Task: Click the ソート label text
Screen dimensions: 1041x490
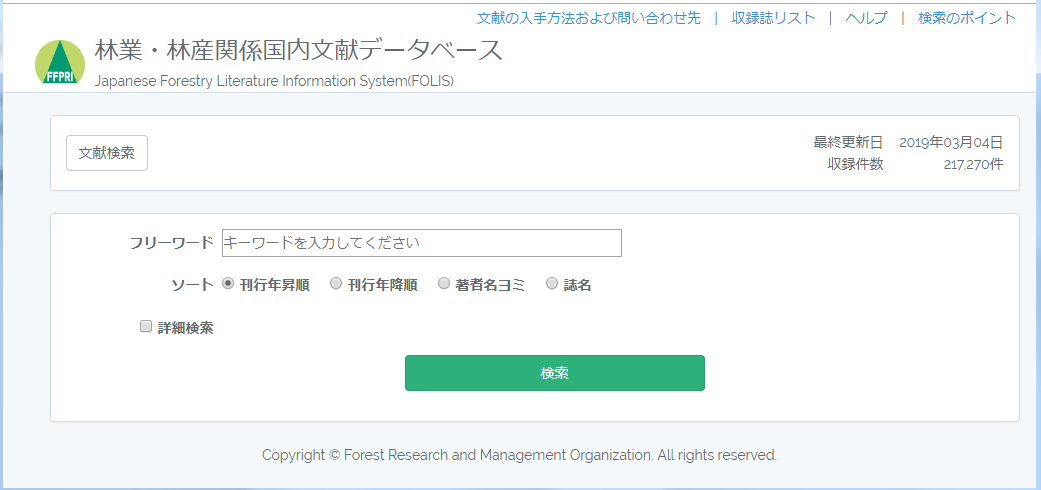Action: coord(193,285)
